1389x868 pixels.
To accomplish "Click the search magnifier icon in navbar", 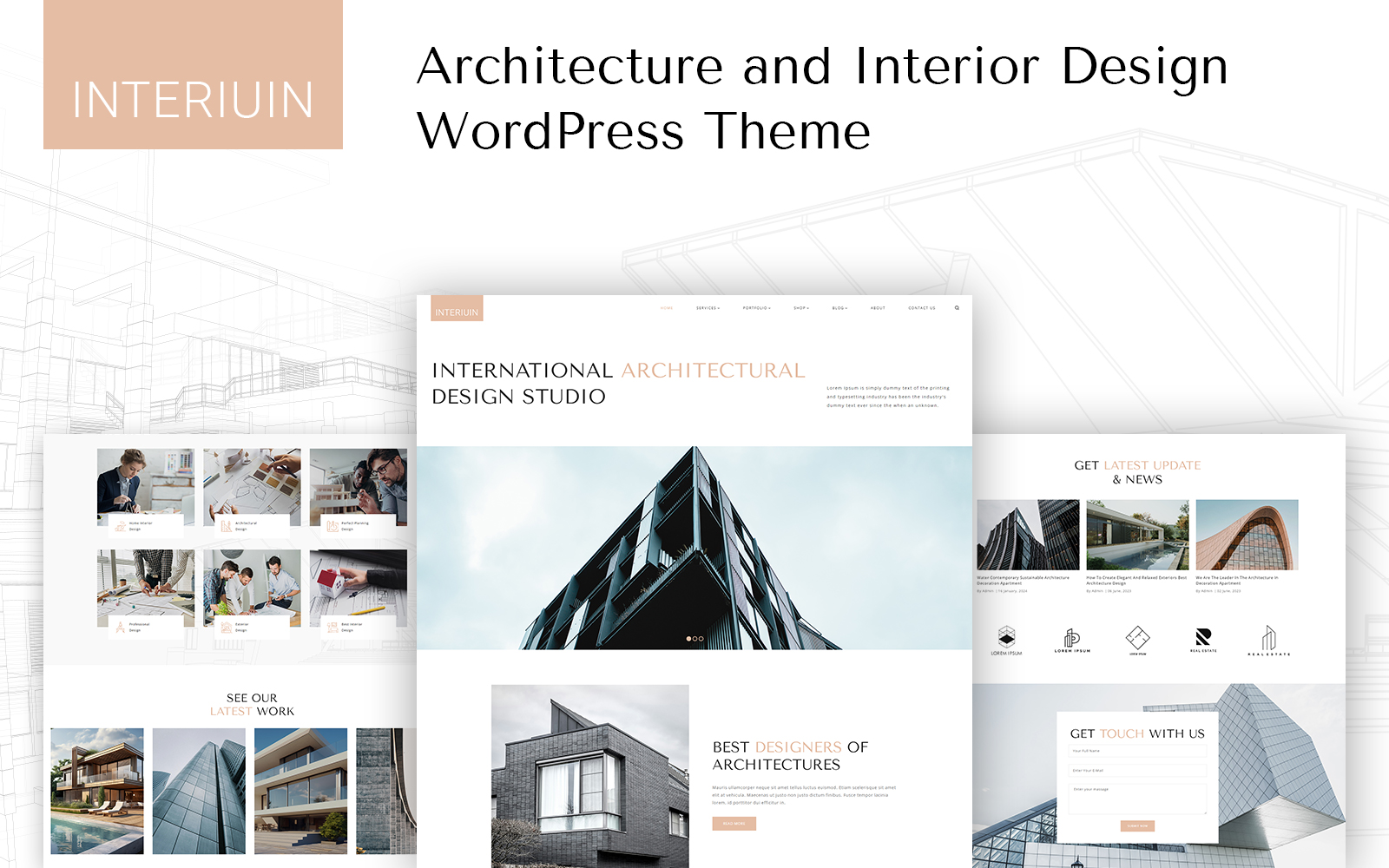I will click(957, 308).
